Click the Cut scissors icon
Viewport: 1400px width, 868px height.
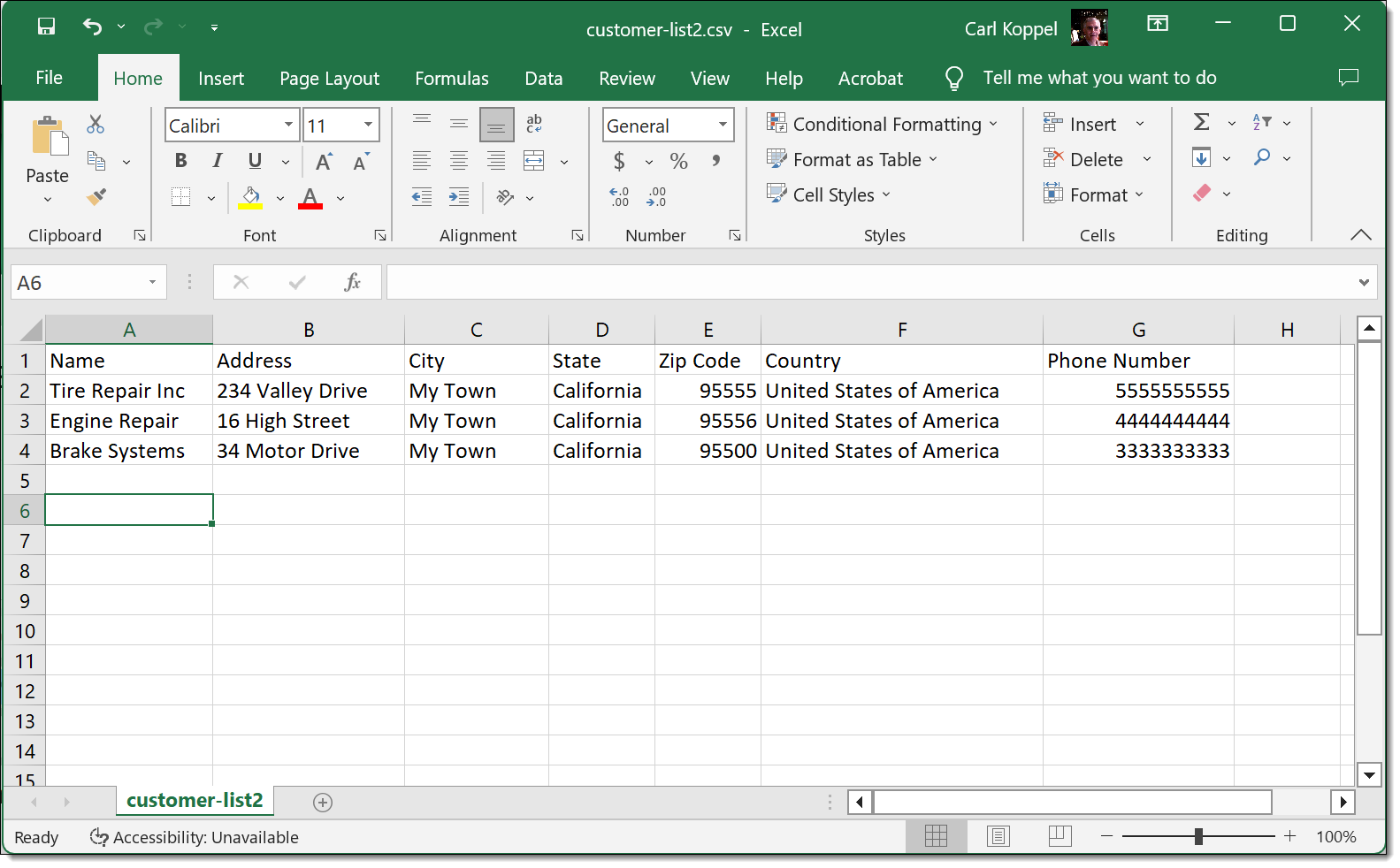click(96, 124)
